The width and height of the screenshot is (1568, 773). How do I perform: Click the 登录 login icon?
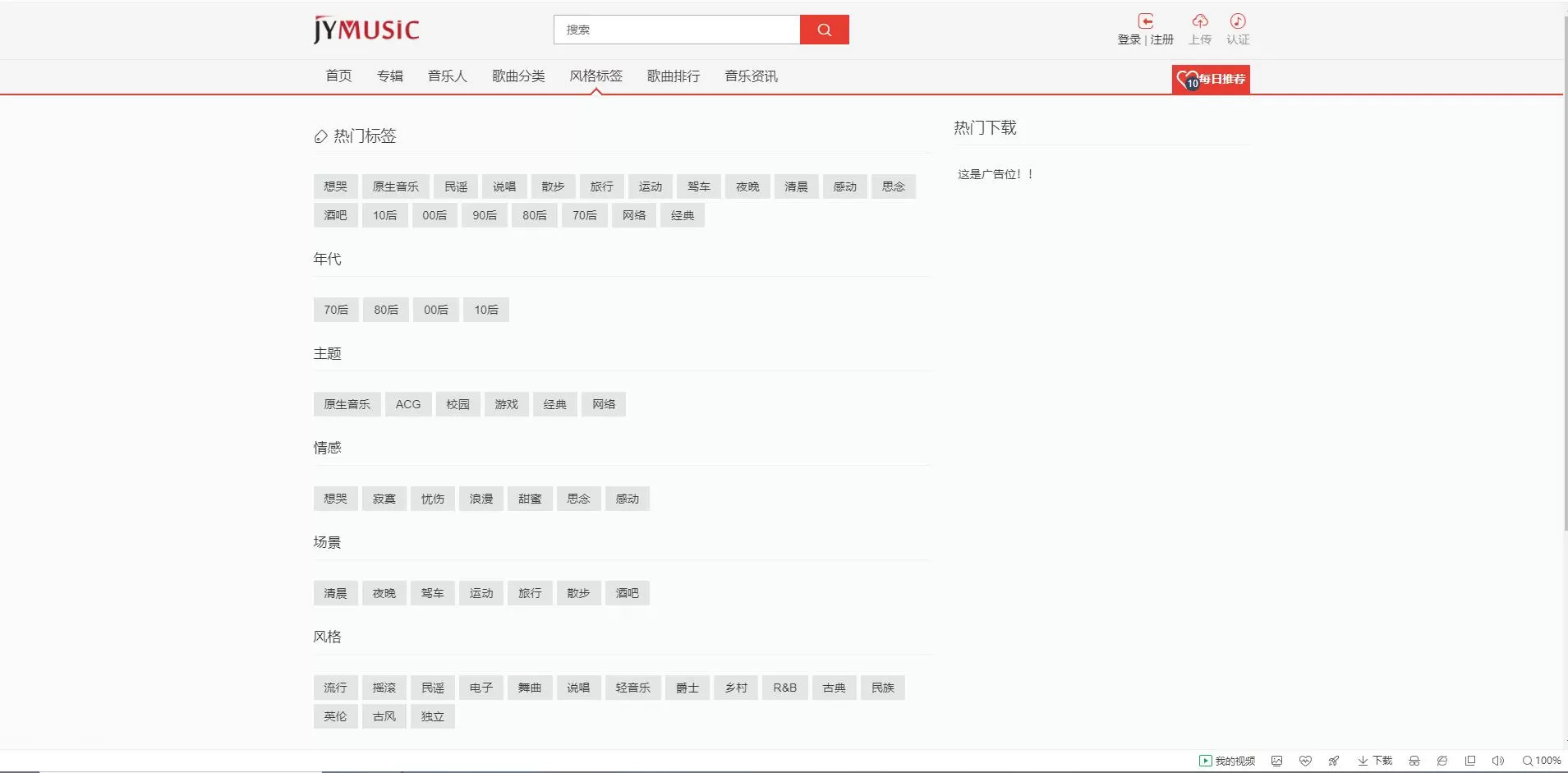point(1145,21)
